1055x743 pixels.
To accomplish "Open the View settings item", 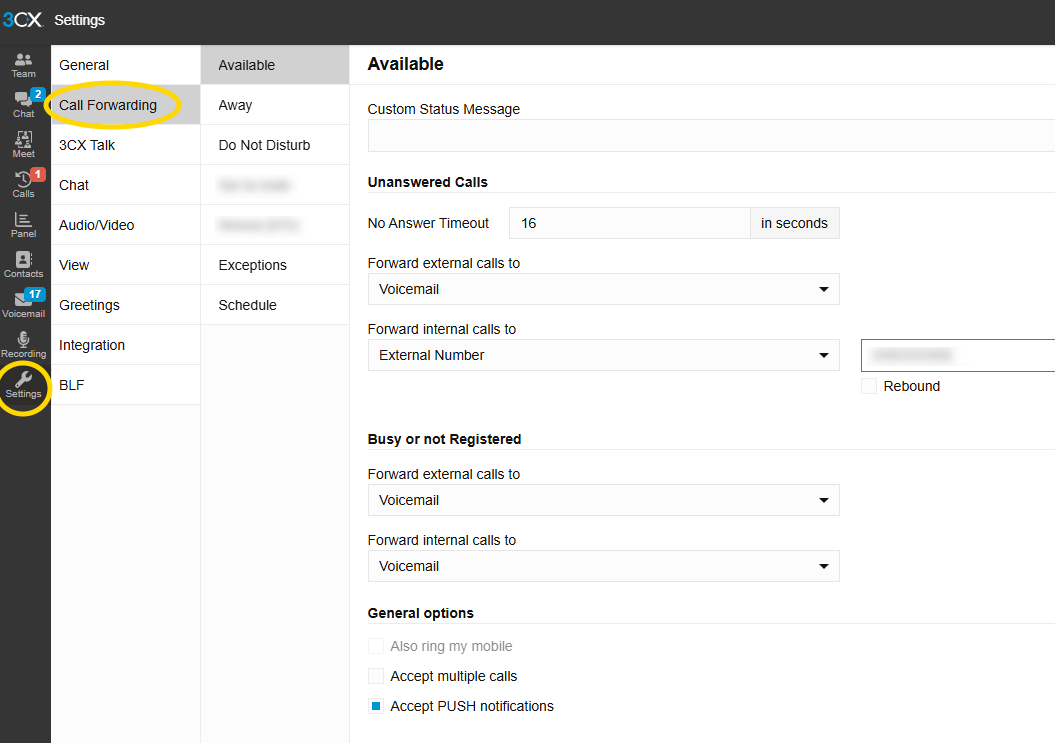I will [x=126, y=265].
